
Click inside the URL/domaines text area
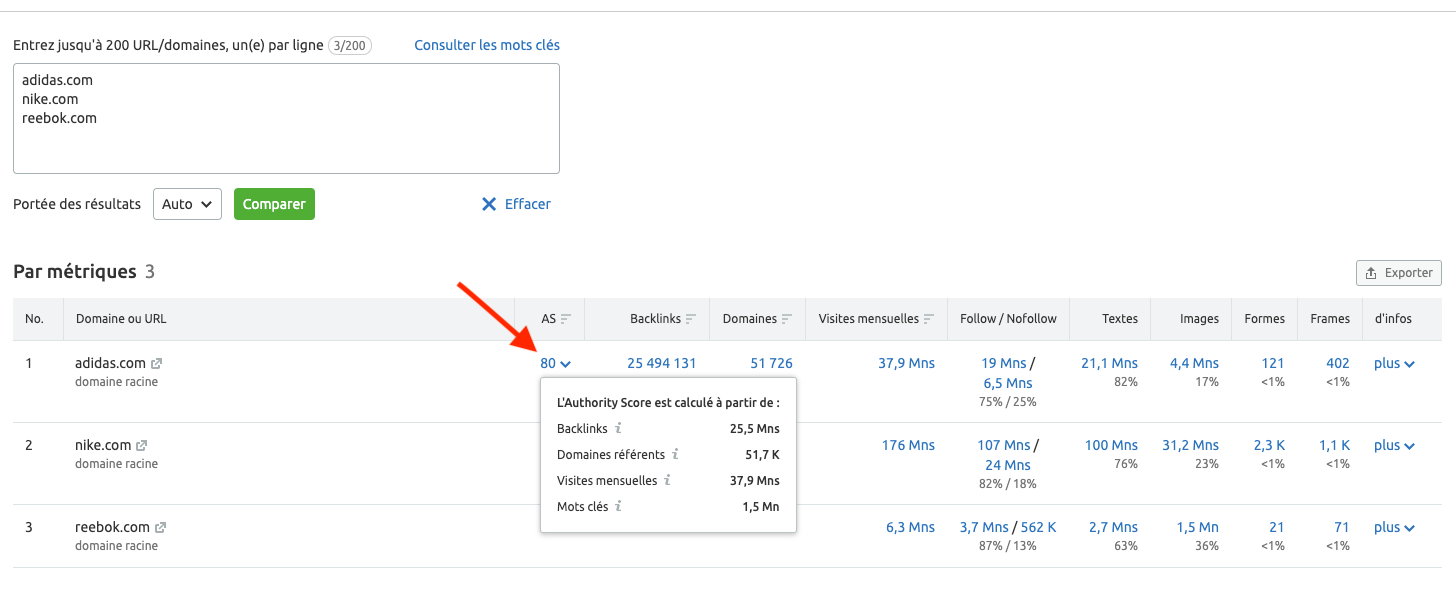[286, 119]
